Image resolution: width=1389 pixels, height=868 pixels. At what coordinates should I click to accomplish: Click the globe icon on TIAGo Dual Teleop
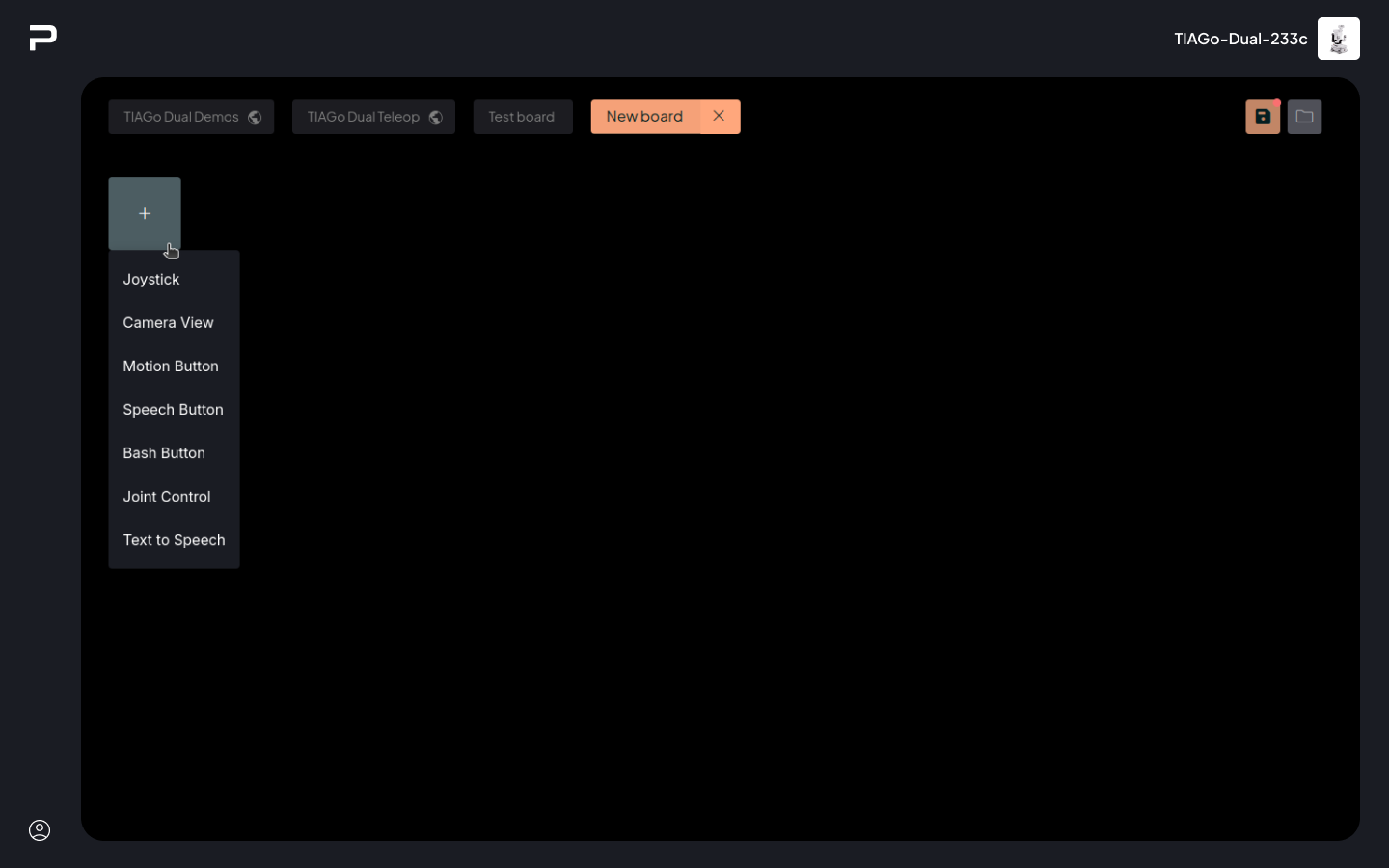click(x=436, y=118)
